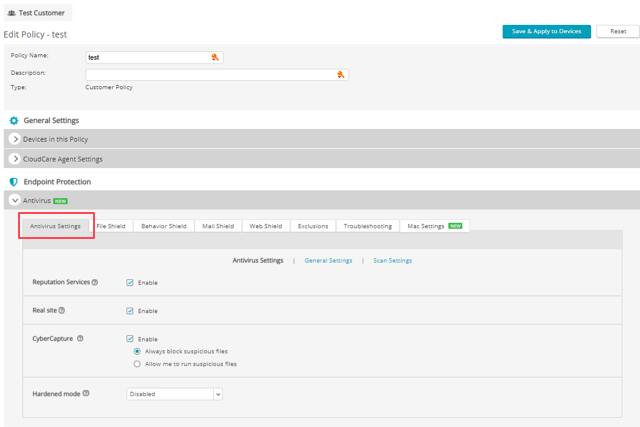
Task: Collapse the Antivirus section
Action: click(15, 201)
